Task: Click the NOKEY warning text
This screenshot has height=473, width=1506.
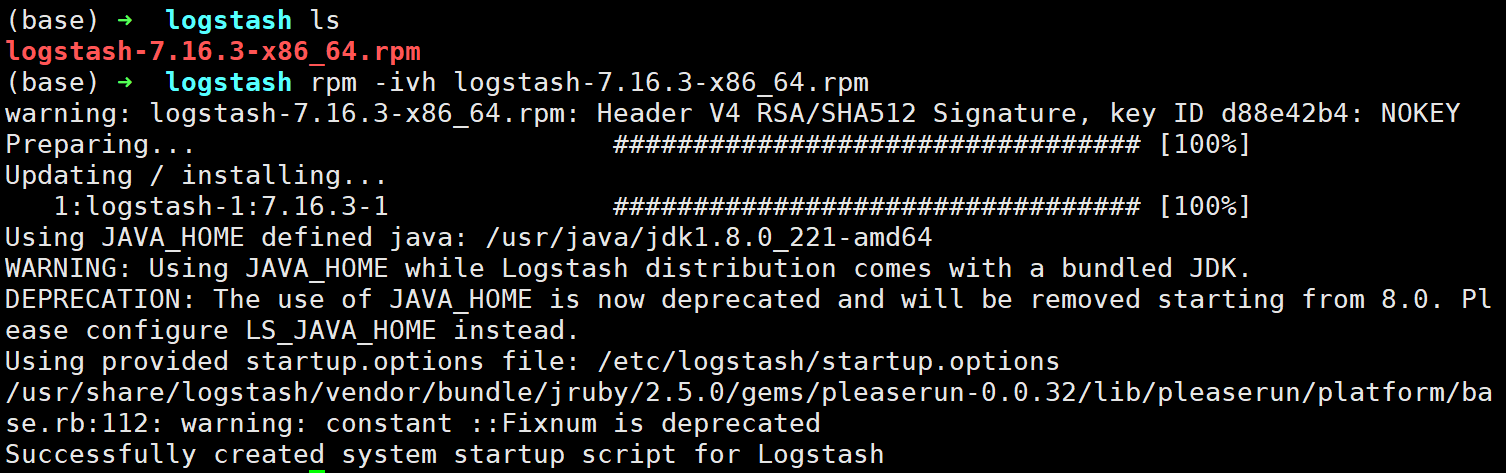Action: pos(1420,113)
